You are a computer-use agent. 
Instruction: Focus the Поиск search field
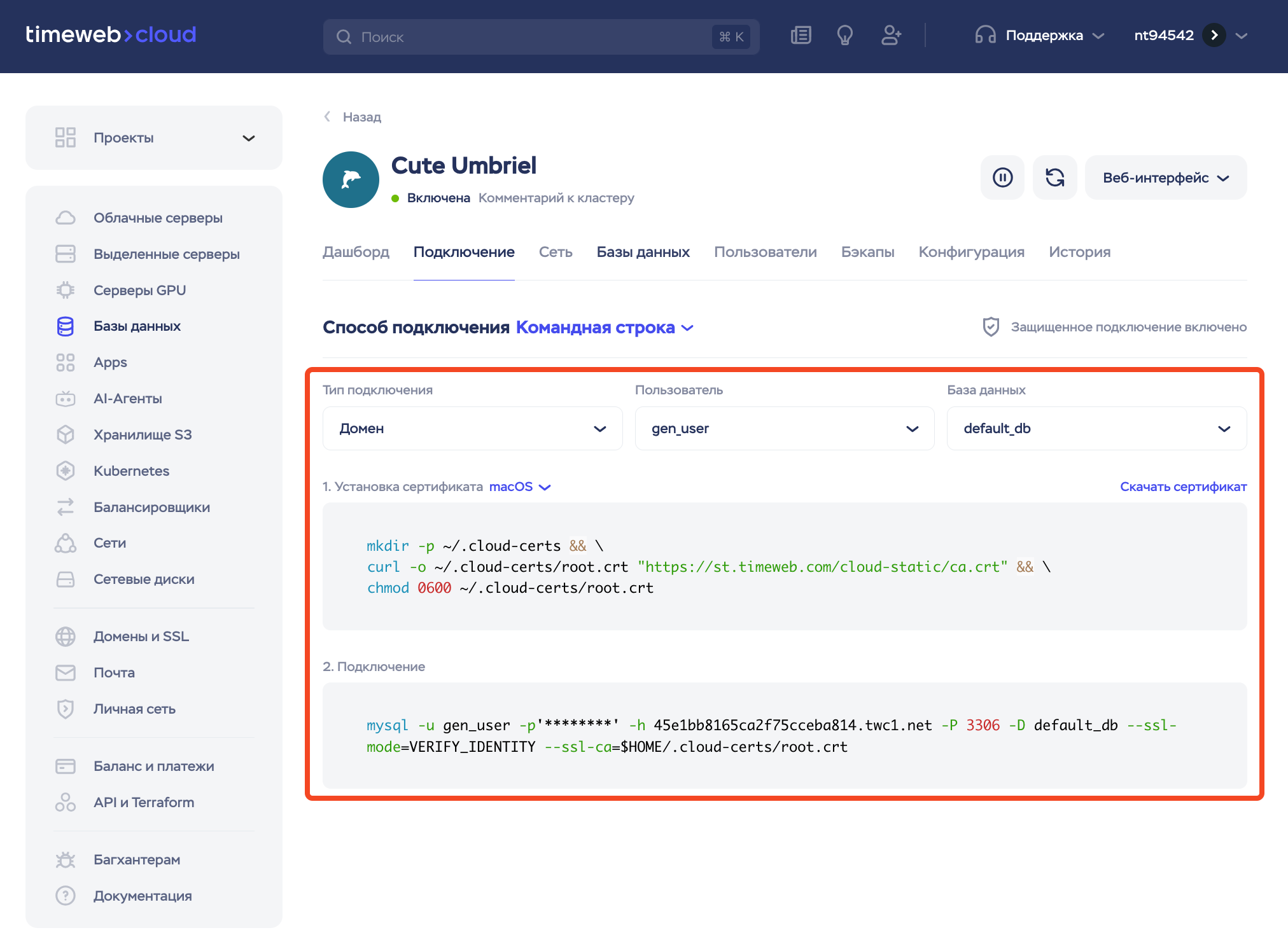pos(541,37)
